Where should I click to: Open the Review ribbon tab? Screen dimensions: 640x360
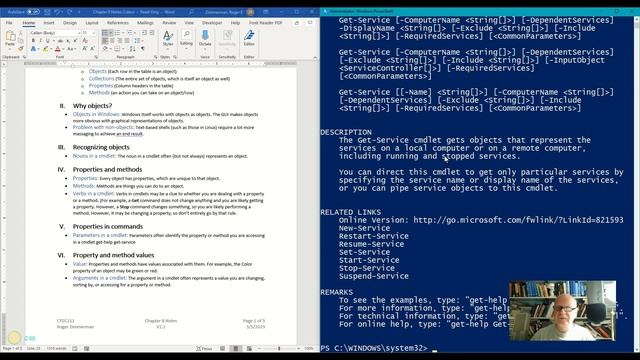coord(169,23)
